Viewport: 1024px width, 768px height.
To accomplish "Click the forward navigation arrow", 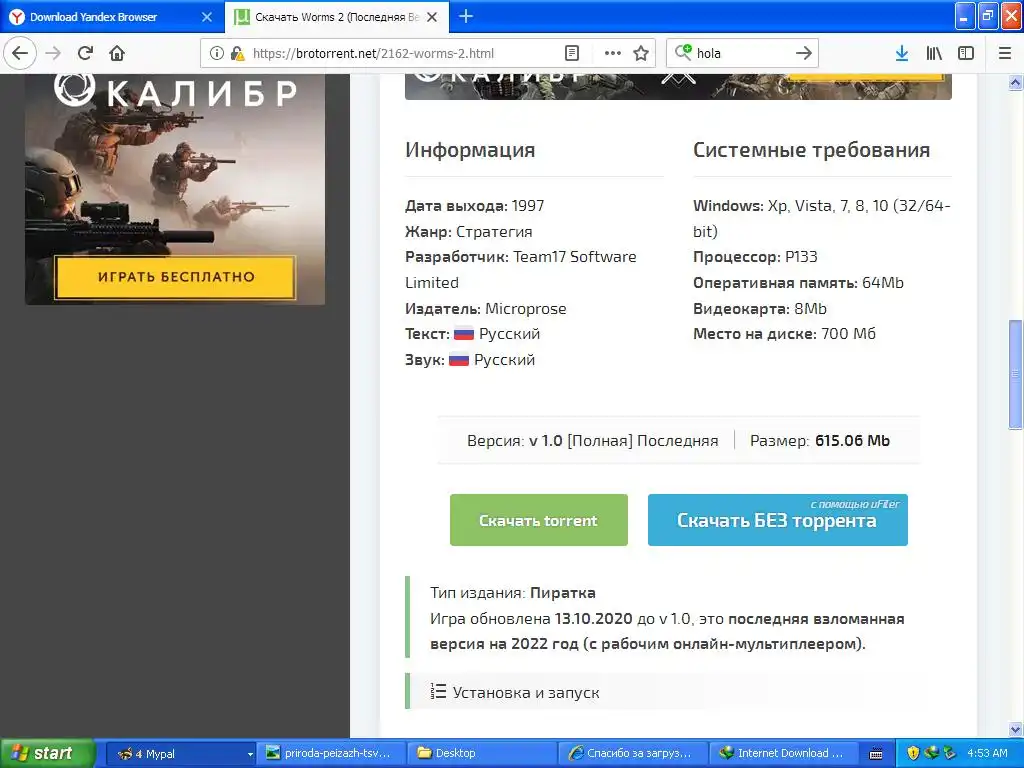I will [53, 53].
